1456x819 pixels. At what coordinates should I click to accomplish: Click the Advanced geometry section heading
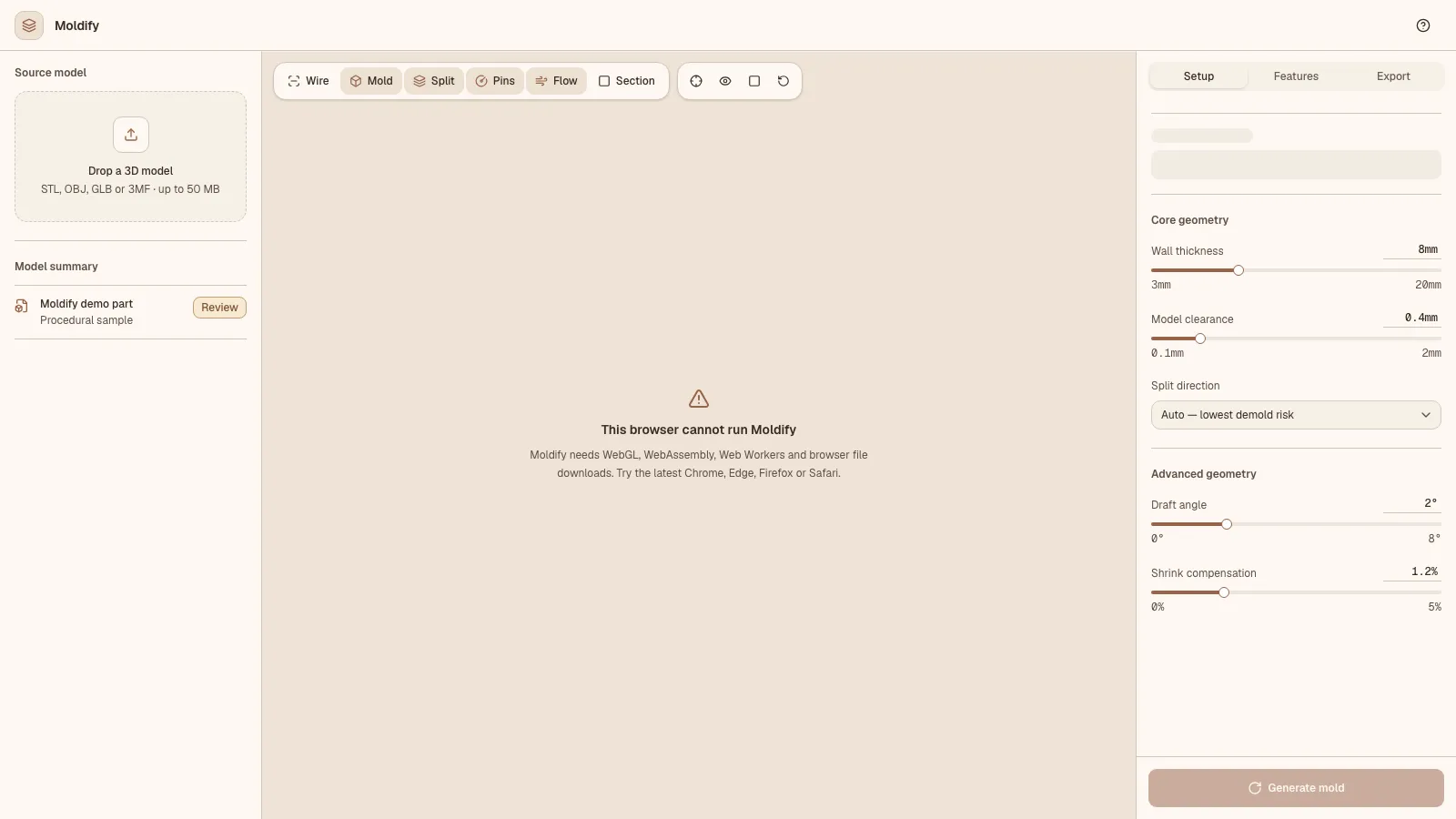tap(1203, 474)
